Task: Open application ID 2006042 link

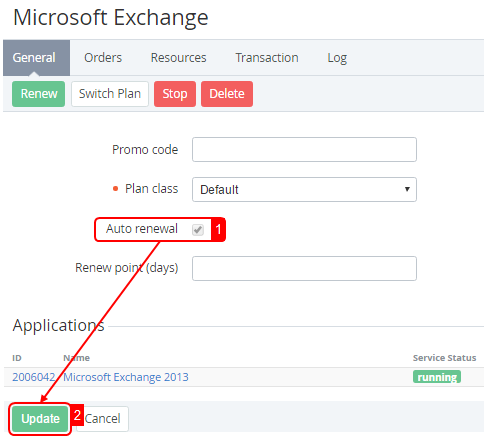Action: (34, 377)
